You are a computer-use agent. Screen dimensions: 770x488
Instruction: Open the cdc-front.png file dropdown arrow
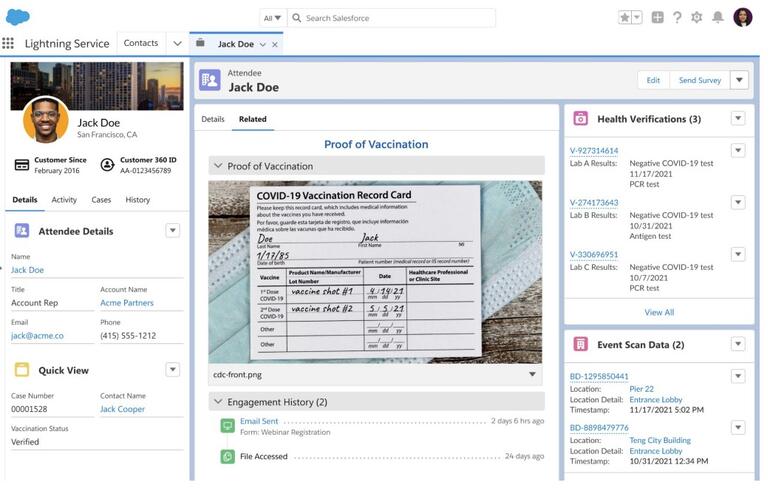pyautogui.click(x=532, y=375)
